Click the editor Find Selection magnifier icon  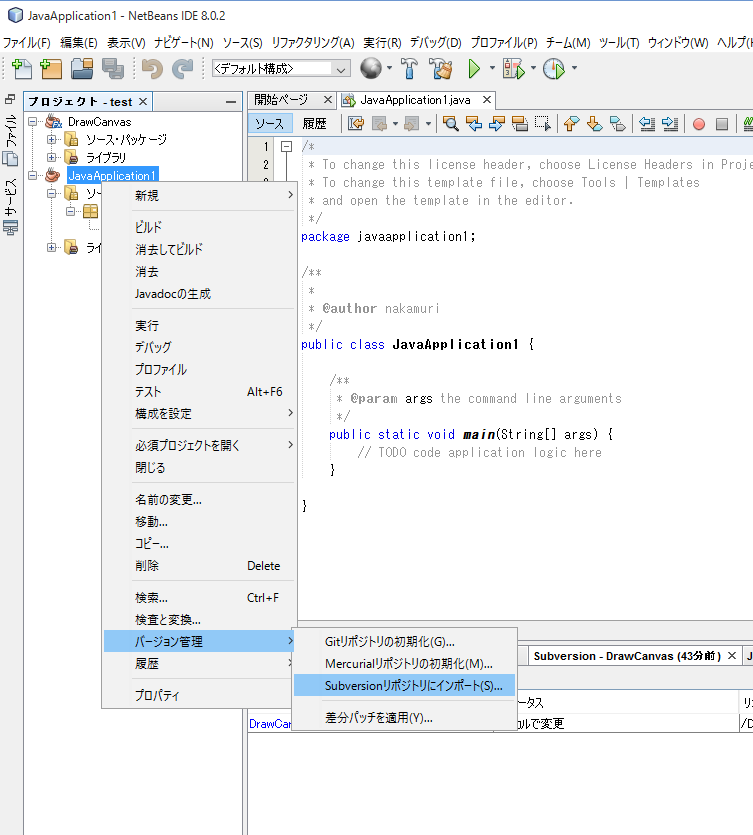click(451, 124)
